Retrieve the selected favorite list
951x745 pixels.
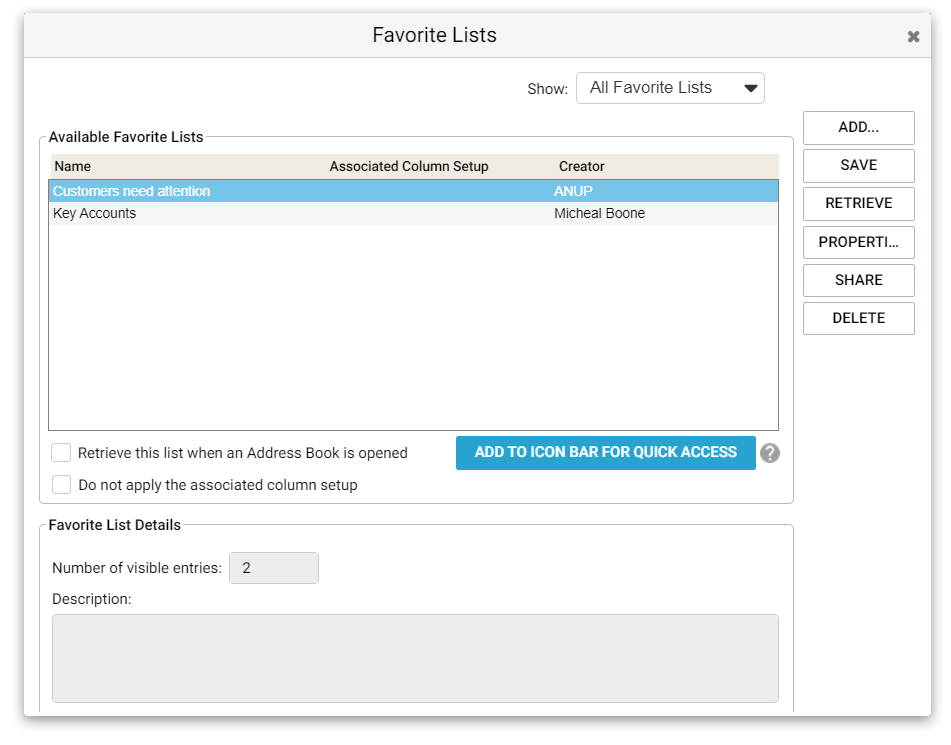point(859,204)
